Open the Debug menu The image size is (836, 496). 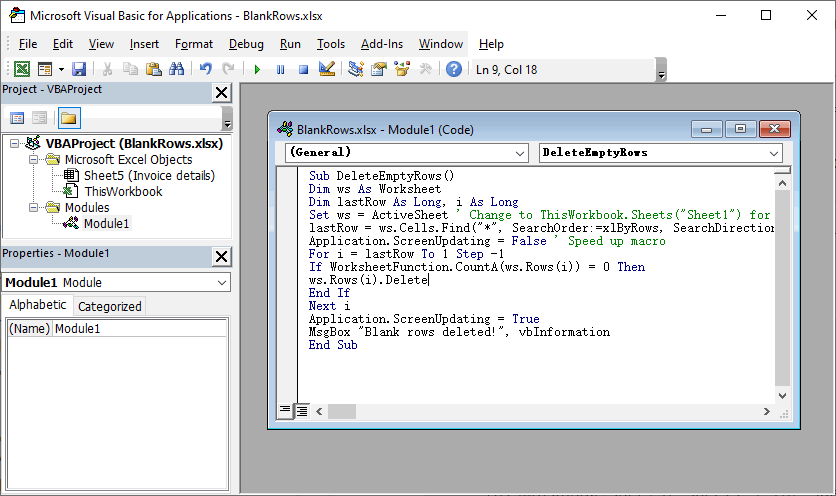point(246,44)
